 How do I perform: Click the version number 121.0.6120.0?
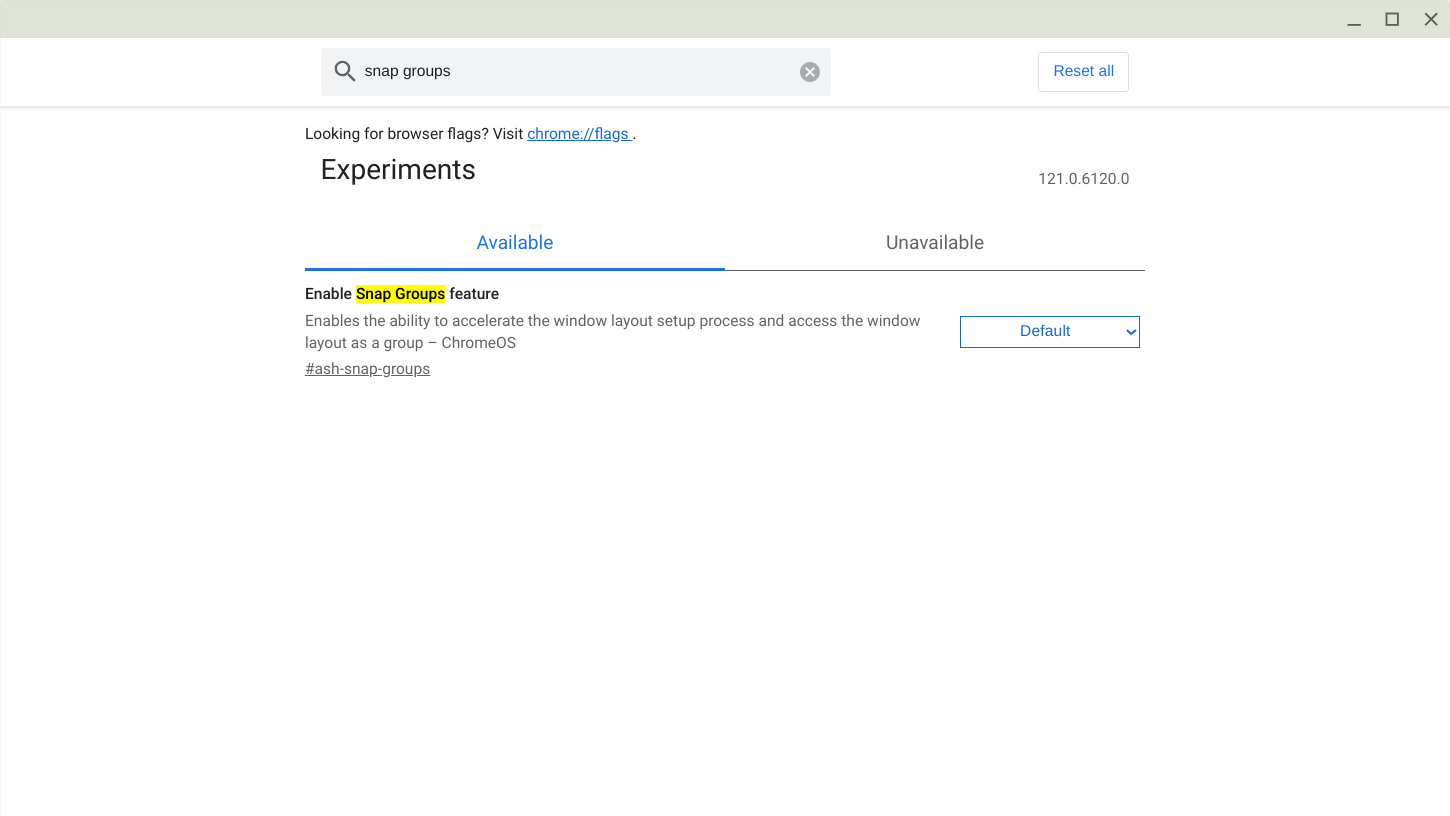coord(1084,179)
